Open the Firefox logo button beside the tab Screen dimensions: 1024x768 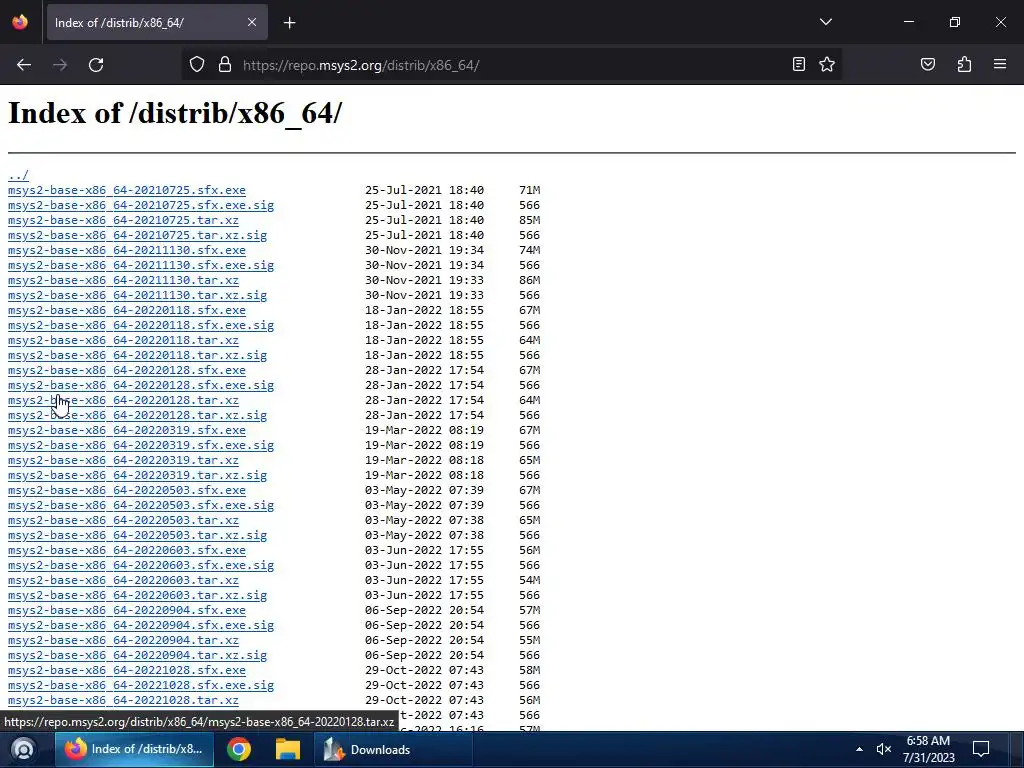coord(20,22)
